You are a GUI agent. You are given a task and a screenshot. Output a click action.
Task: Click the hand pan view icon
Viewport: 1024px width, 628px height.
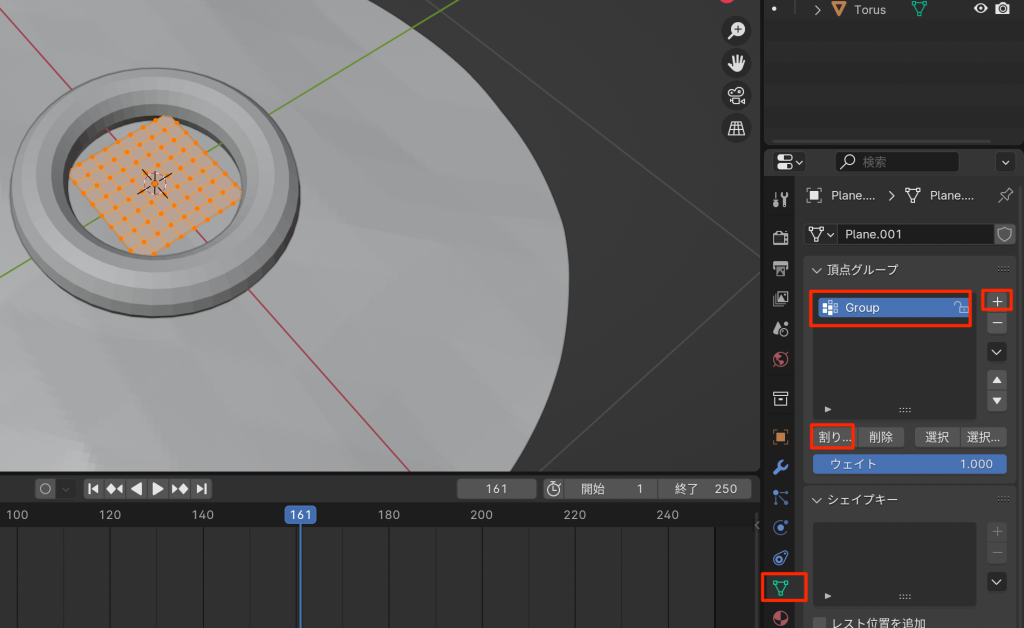point(736,63)
